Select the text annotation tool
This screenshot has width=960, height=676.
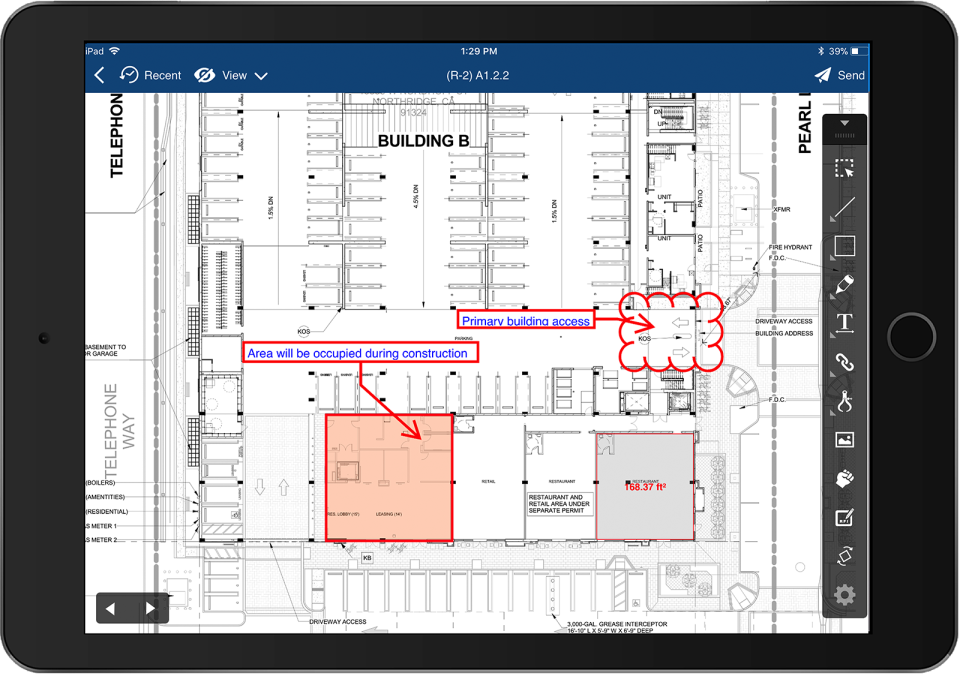844,323
